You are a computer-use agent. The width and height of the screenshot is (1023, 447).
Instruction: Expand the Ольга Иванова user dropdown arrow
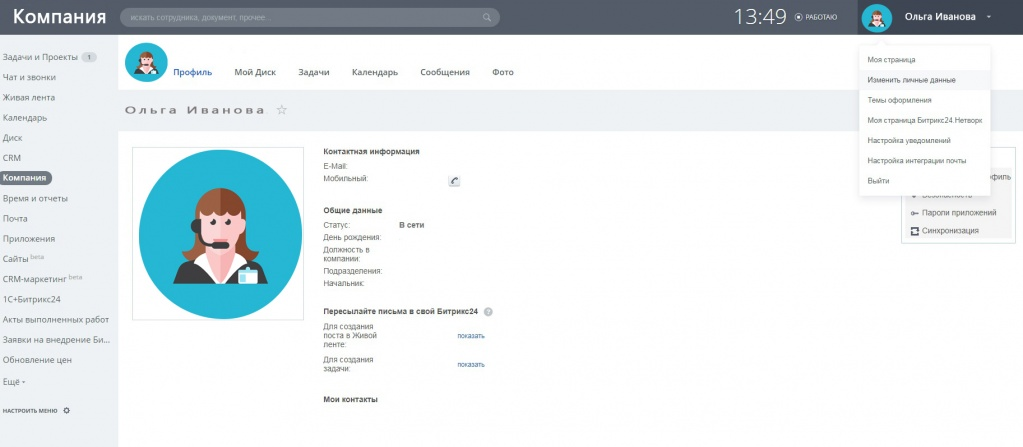coord(988,17)
